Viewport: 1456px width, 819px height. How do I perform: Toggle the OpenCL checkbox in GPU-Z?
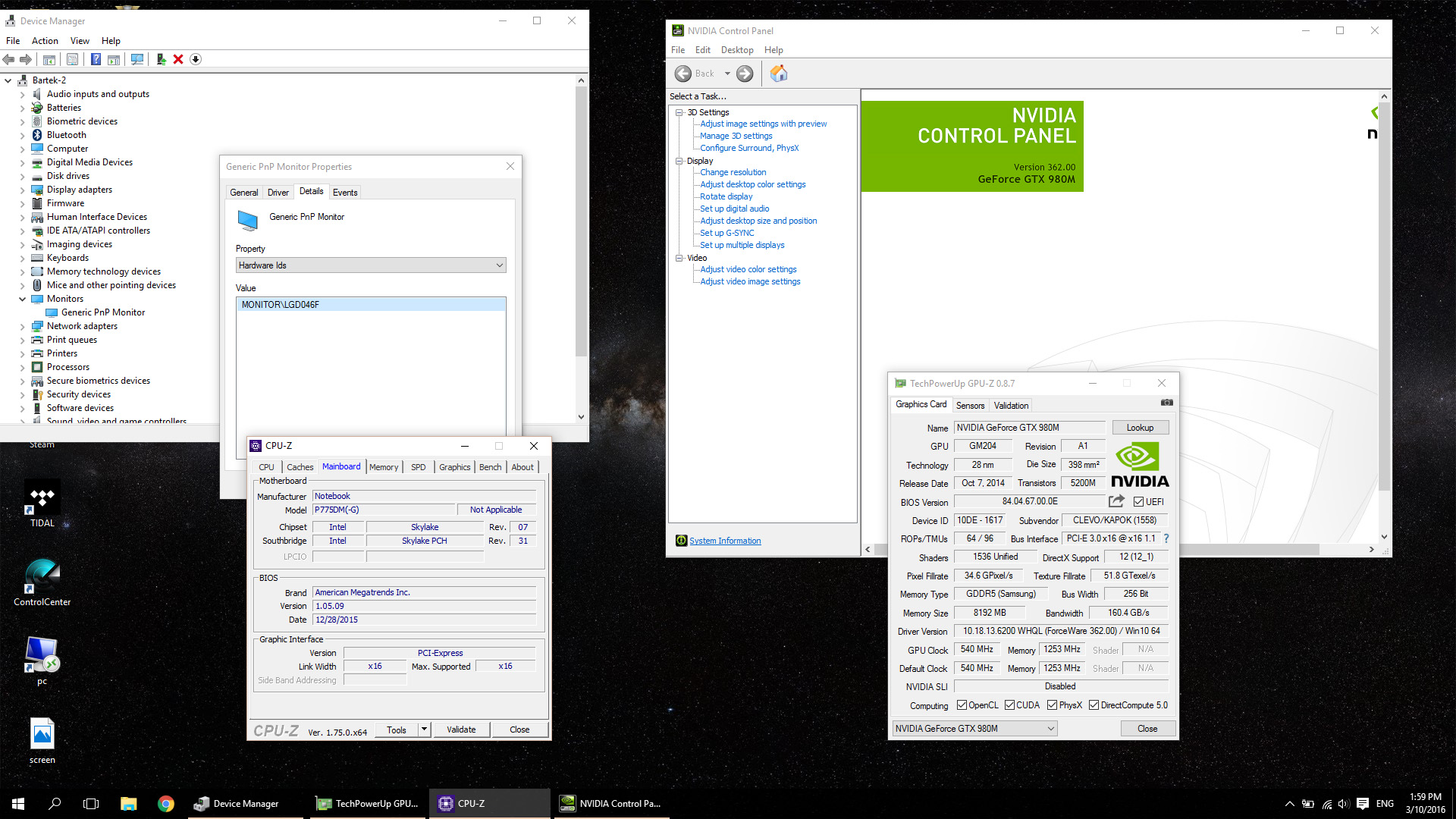(962, 705)
